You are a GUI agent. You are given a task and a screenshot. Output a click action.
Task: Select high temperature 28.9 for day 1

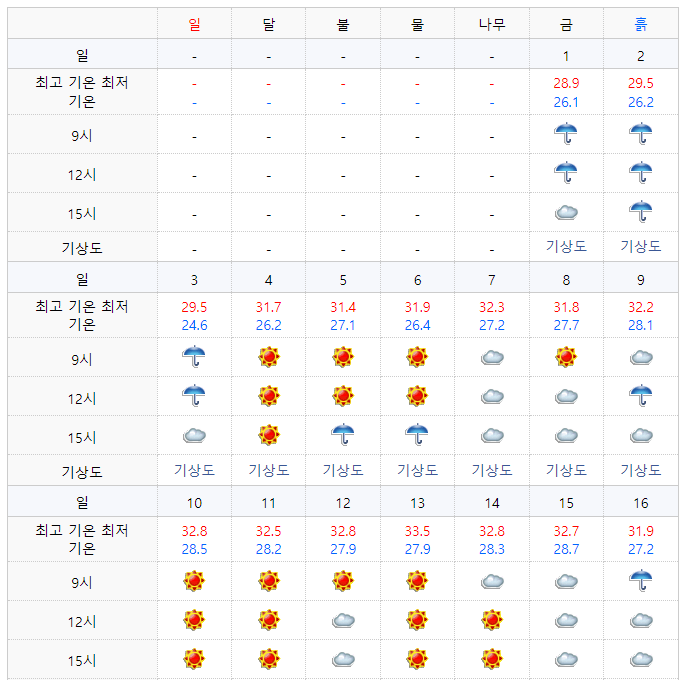coord(566,83)
